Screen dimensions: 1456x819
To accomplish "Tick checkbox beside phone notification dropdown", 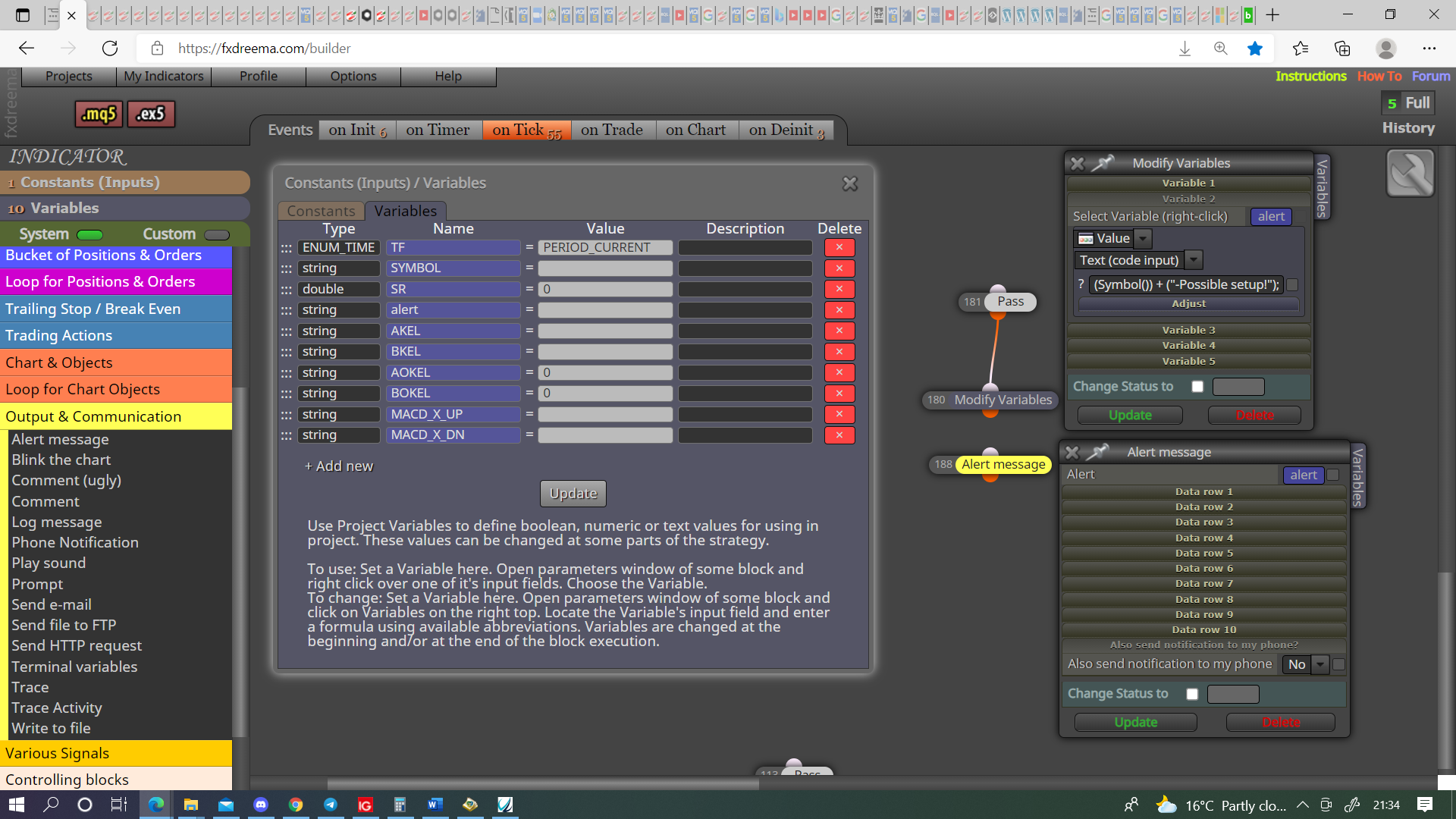I will point(1338,664).
